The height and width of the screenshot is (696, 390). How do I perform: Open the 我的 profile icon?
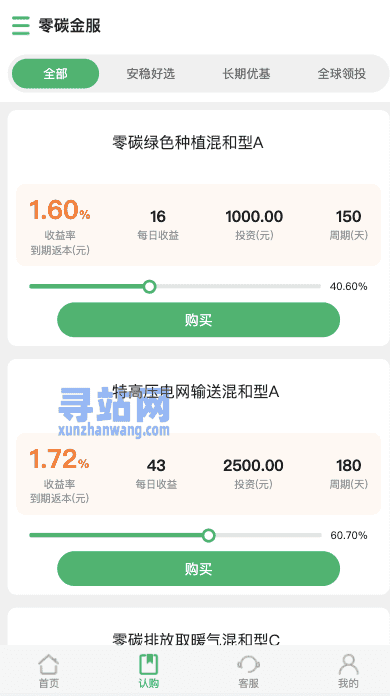pos(348,664)
